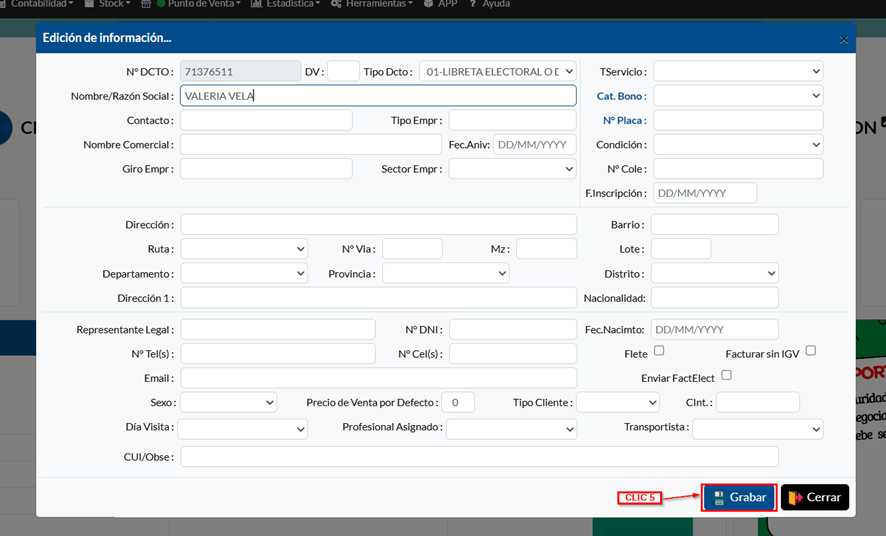
Task: Focus the Email input field
Action: point(378,378)
